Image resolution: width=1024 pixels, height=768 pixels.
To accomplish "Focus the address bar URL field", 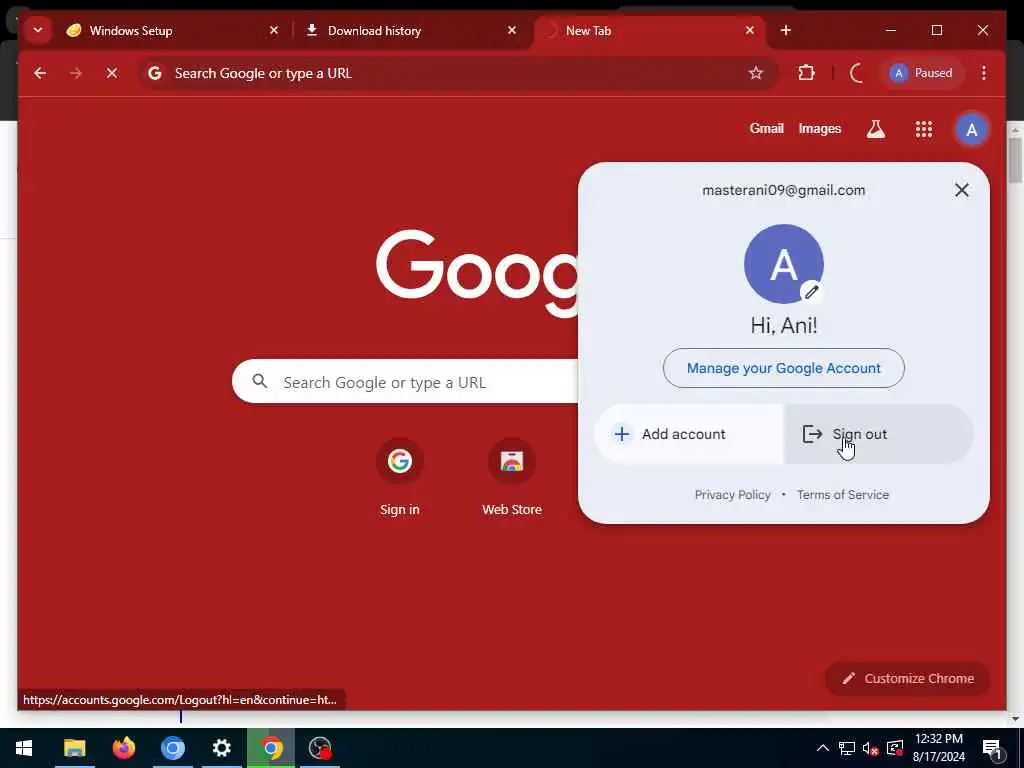I will coord(457,73).
